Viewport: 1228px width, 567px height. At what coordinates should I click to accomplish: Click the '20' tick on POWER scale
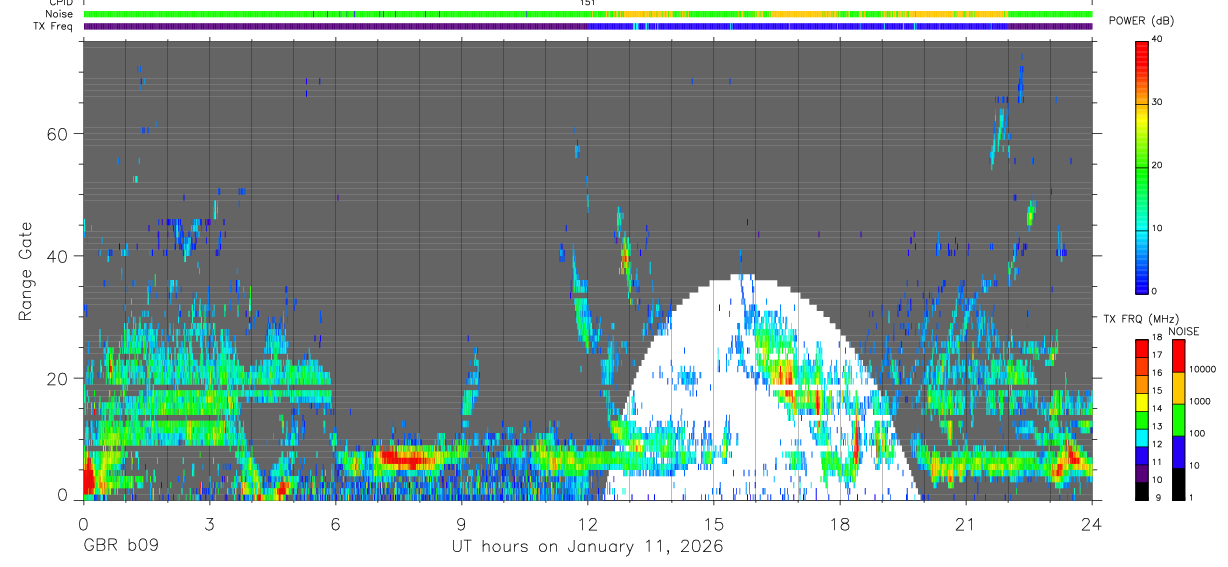click(1157, 165)
